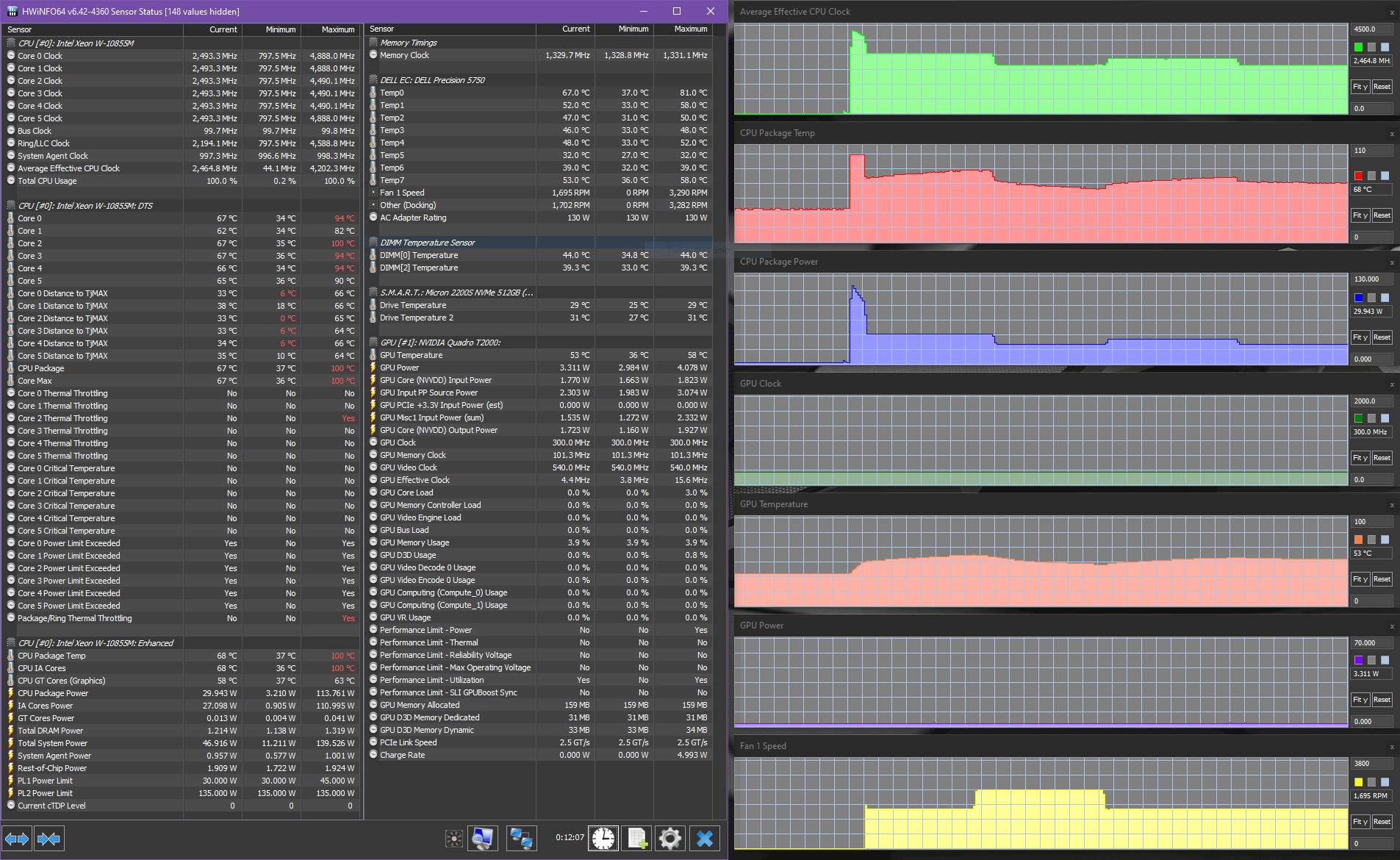Click Fit y on Average Effective CPU Clock graph

[1361, 87]
